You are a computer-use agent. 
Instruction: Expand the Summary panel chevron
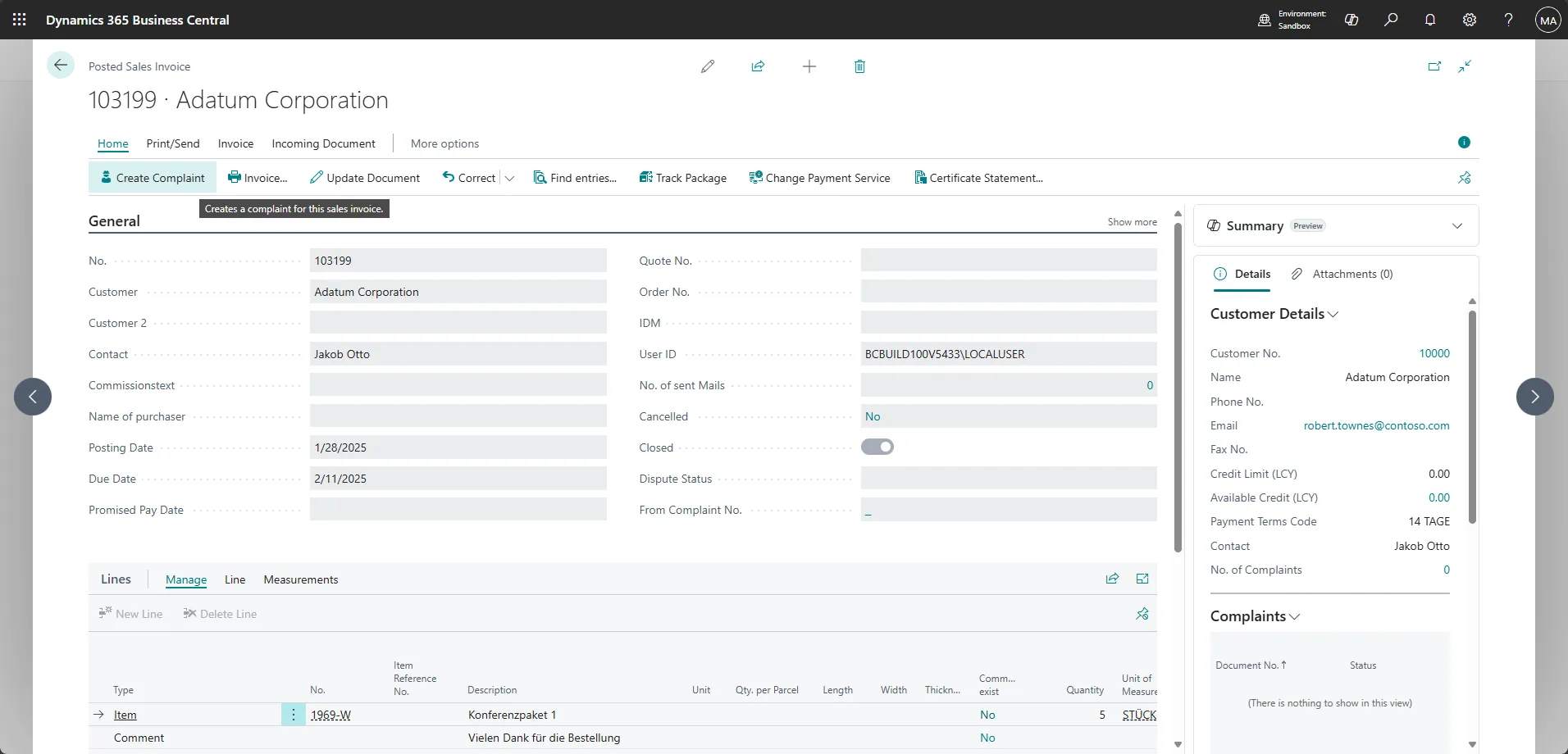tap(1457, 226)
